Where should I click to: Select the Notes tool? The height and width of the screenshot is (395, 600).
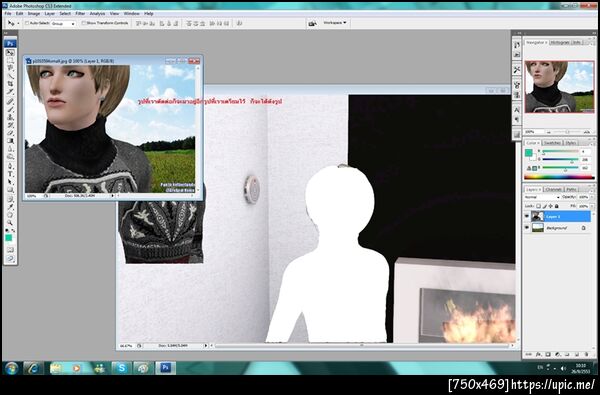click(10, 199)
